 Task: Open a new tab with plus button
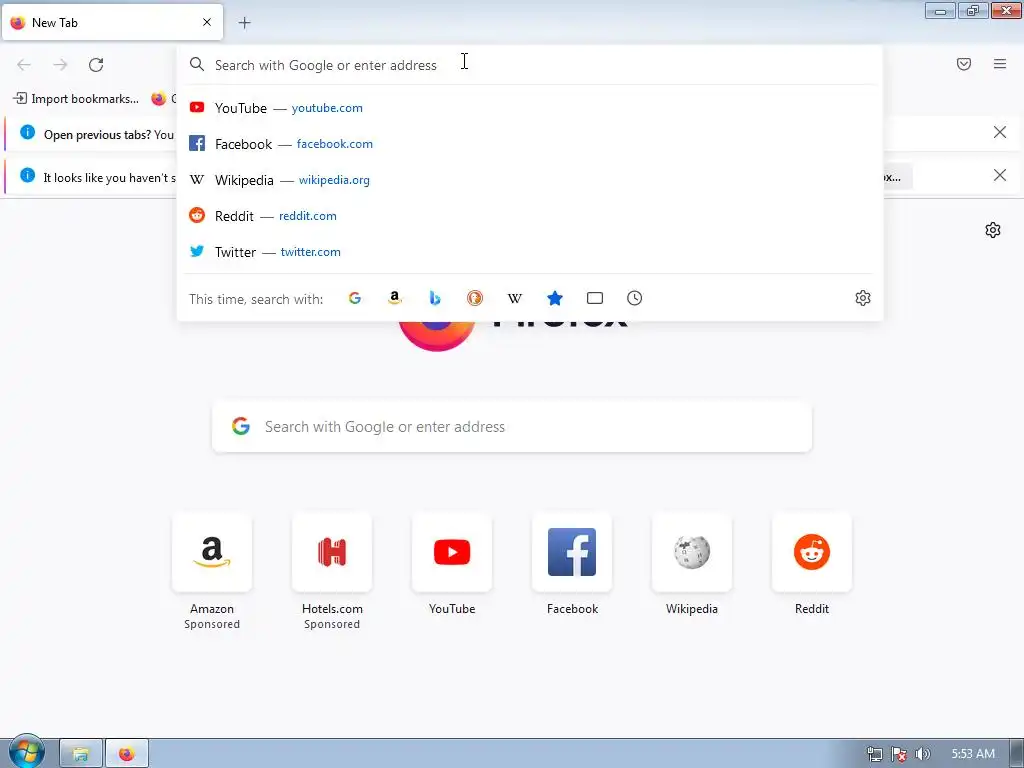(244, 23)
